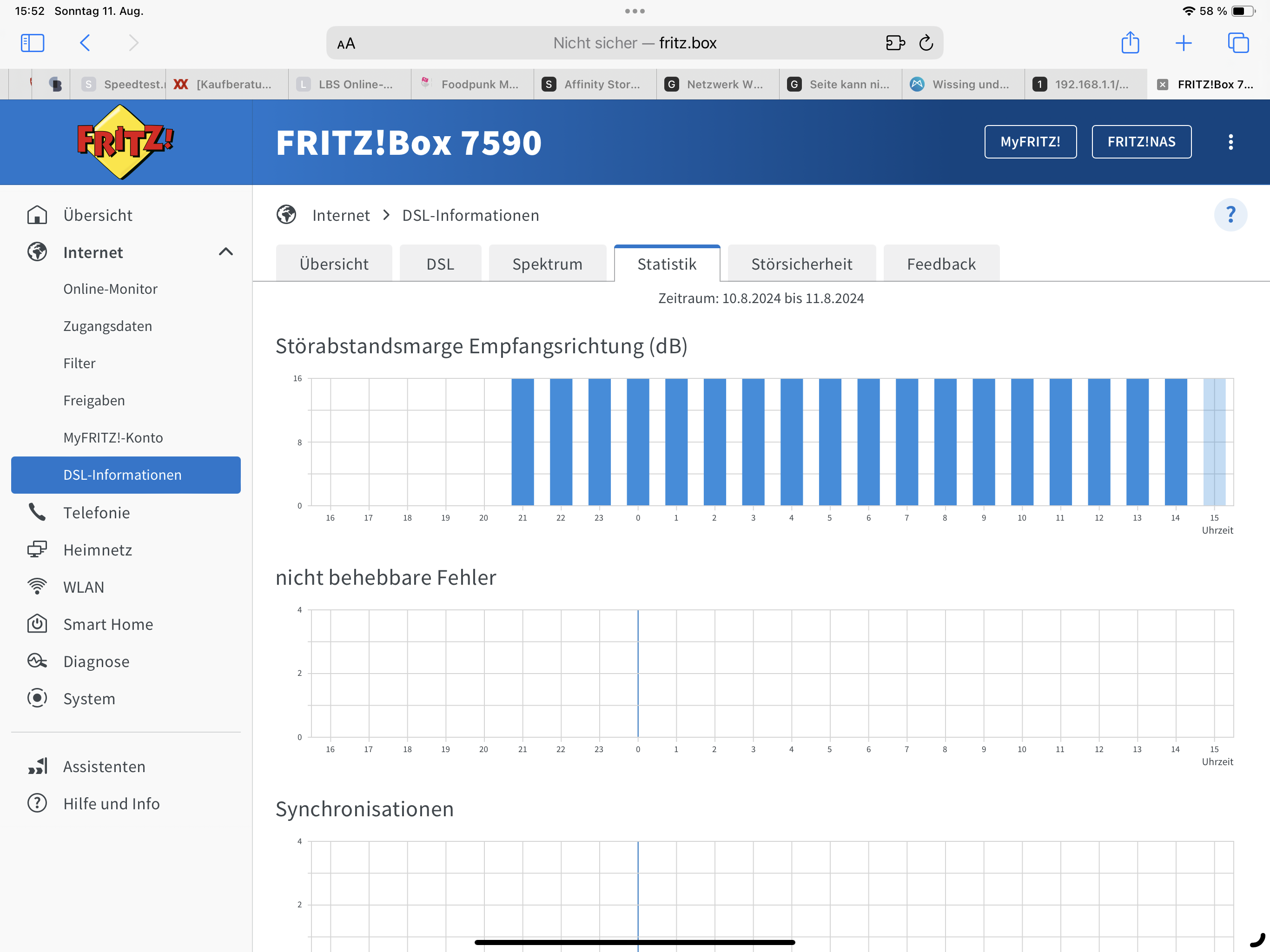Image resolution: width=1270 pixels, height=952 pixels.
Task: Open the FRITZ!NAS button
Action: (x=1141, y=142)
